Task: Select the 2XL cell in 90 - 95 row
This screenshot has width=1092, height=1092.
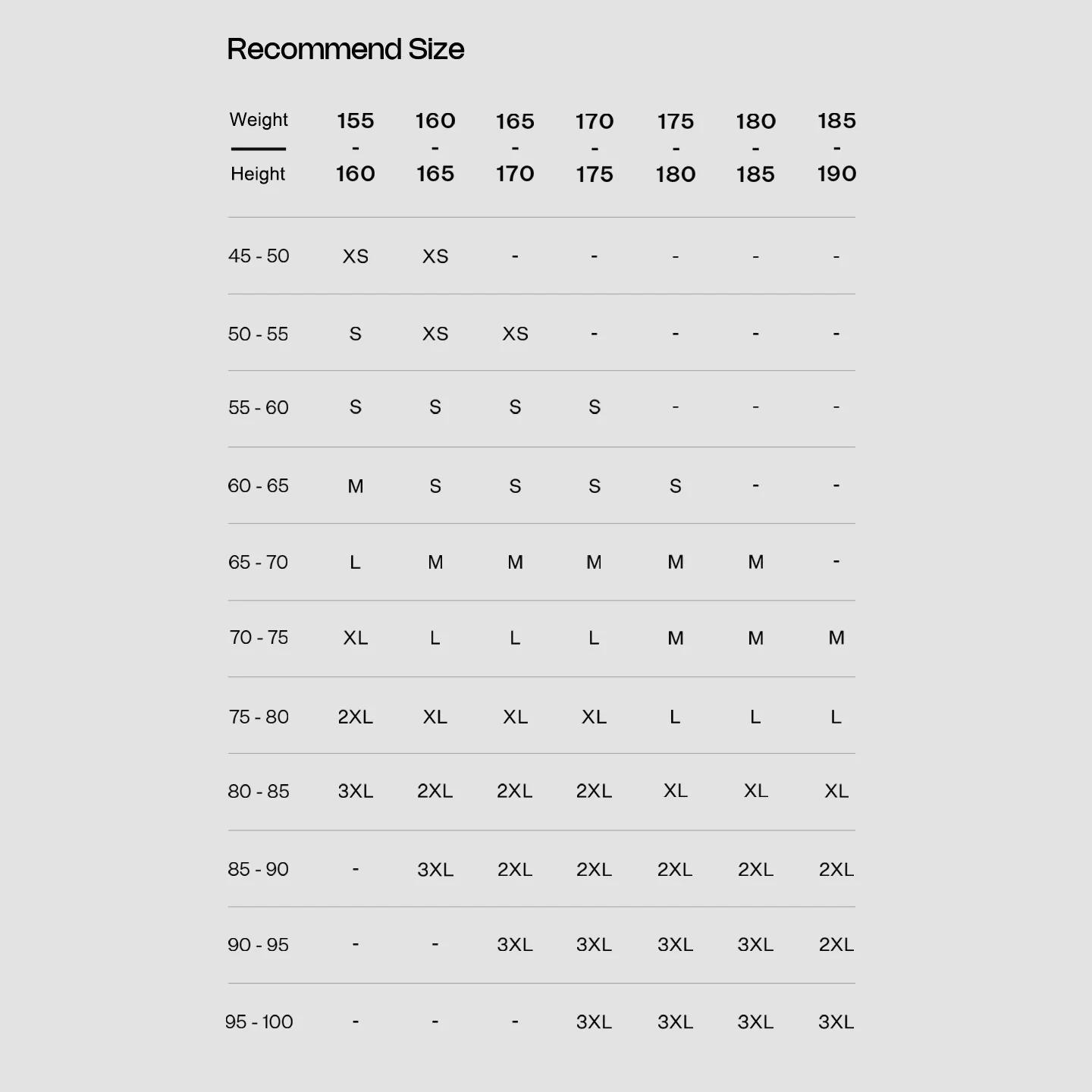Action: coord(836,944)
